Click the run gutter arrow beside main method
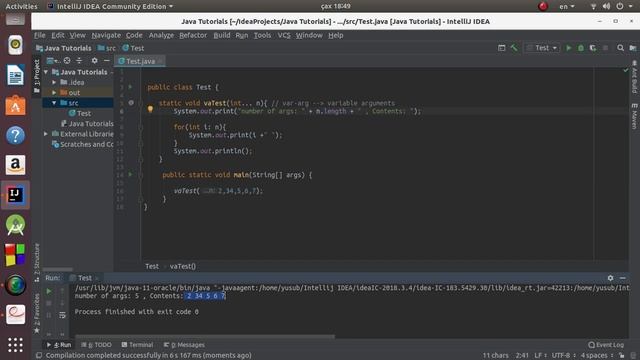This screenshot has width=640, height=360. [x=131, y=175]
